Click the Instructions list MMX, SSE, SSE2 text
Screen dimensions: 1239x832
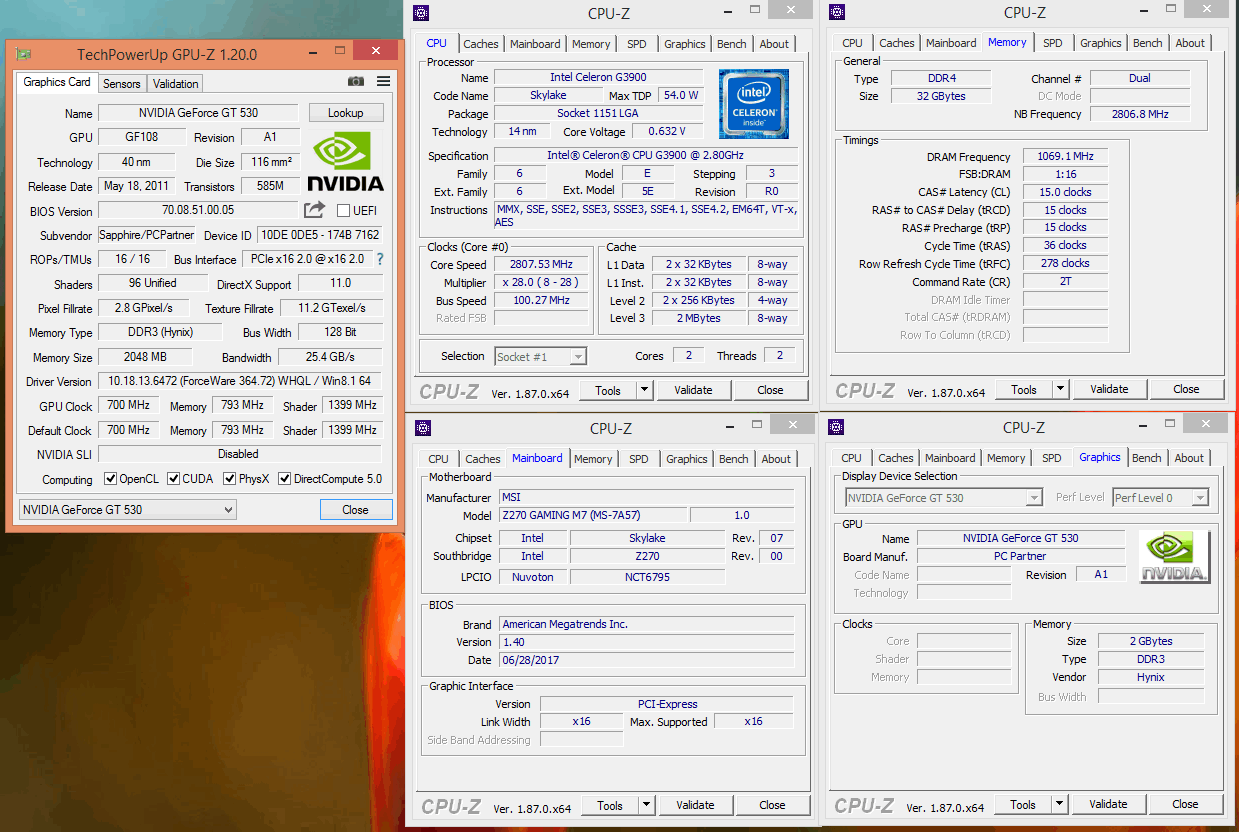(647, 215)
